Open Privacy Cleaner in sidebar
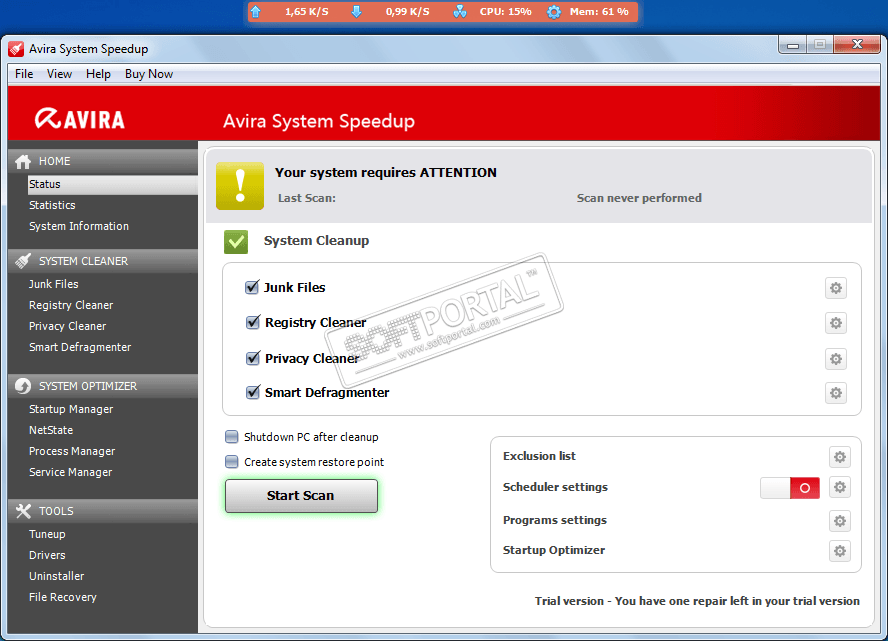The width and height of the screenshot is (888, 641). (67, 326)
